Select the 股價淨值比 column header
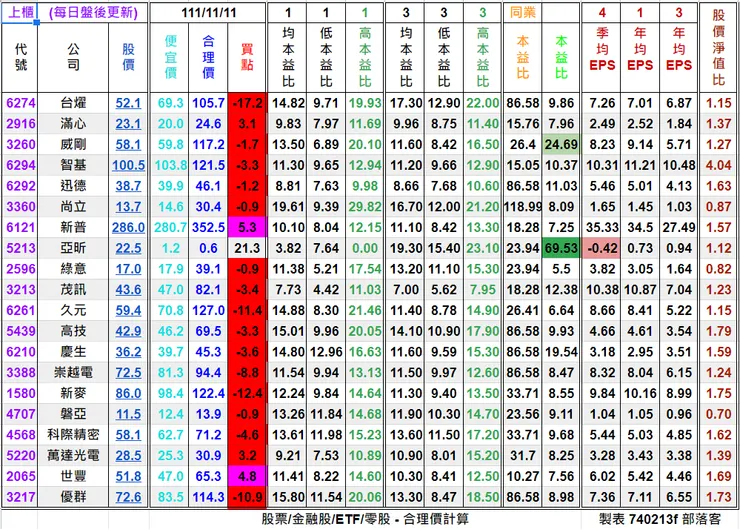This screenshot has width=740, height=530. 719,47
